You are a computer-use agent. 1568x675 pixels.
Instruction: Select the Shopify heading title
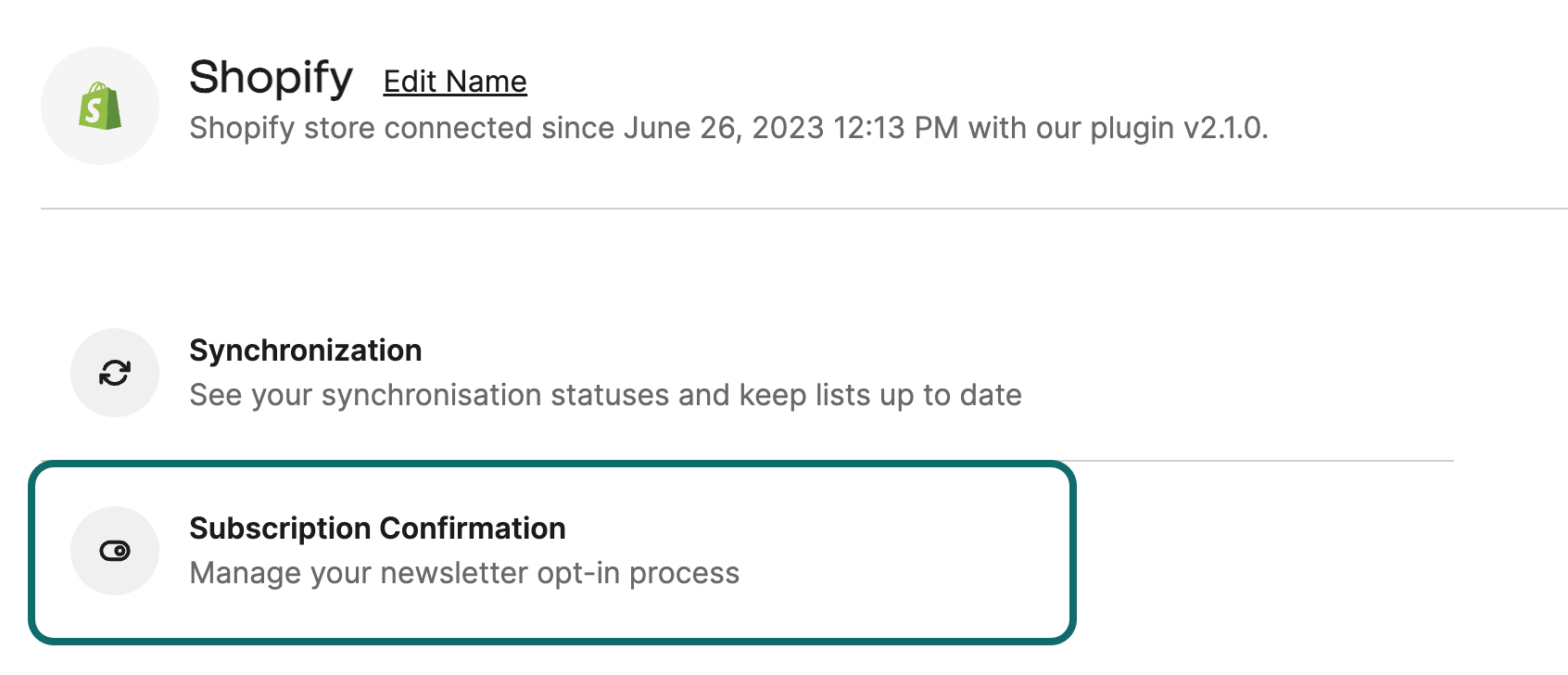271,78
